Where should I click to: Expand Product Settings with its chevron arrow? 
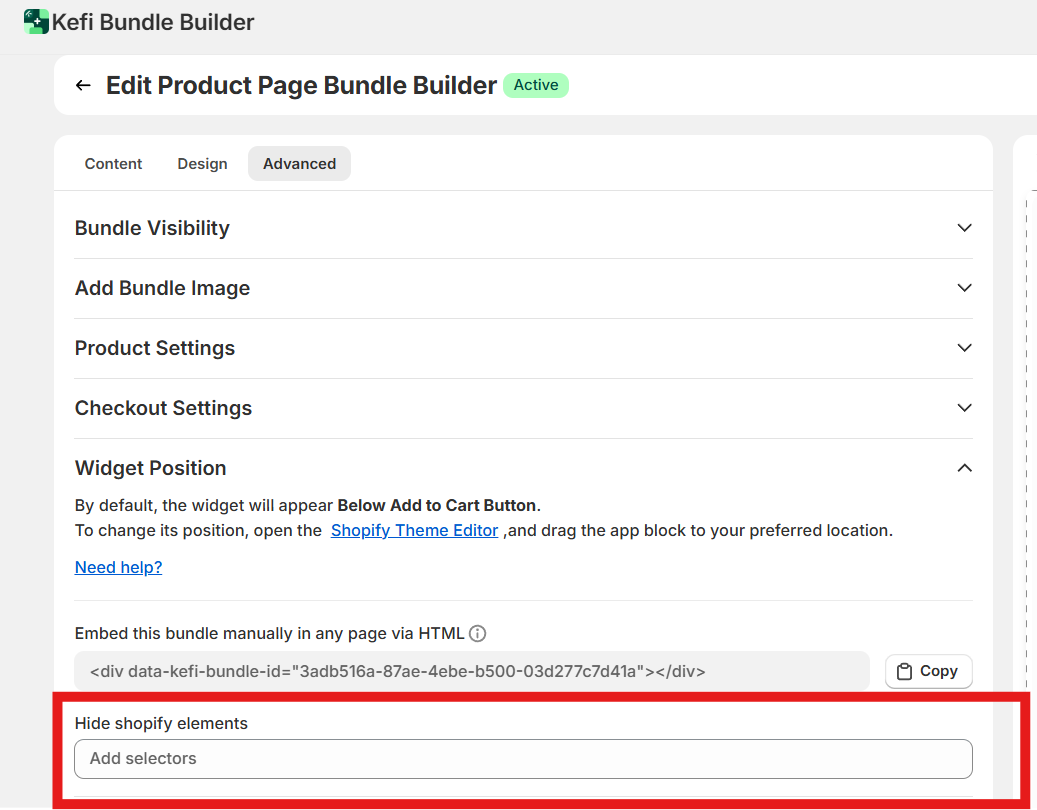point(964,348)
